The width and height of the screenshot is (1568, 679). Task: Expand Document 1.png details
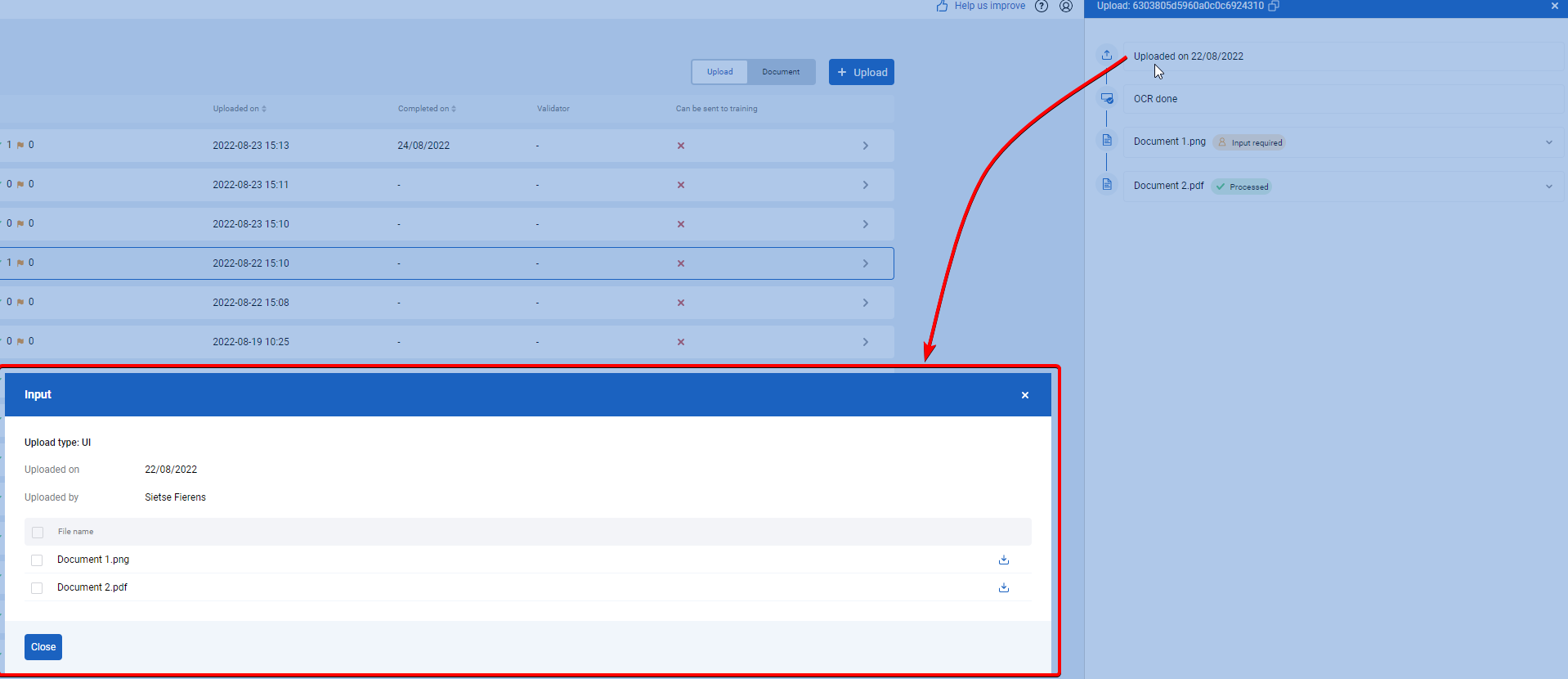click(1548, 142)
